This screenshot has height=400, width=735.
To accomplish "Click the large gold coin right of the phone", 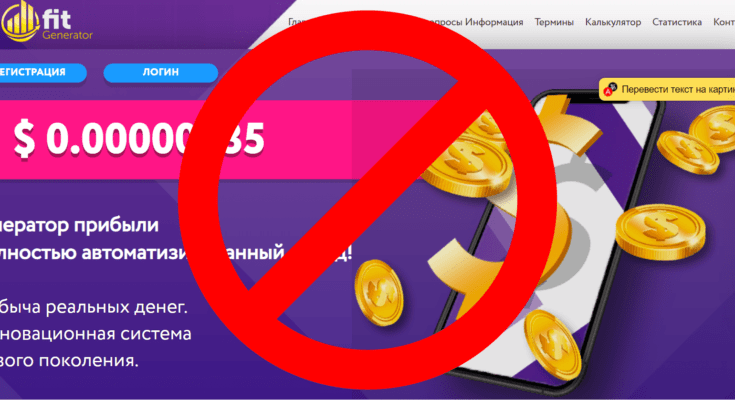I will 660,231.
